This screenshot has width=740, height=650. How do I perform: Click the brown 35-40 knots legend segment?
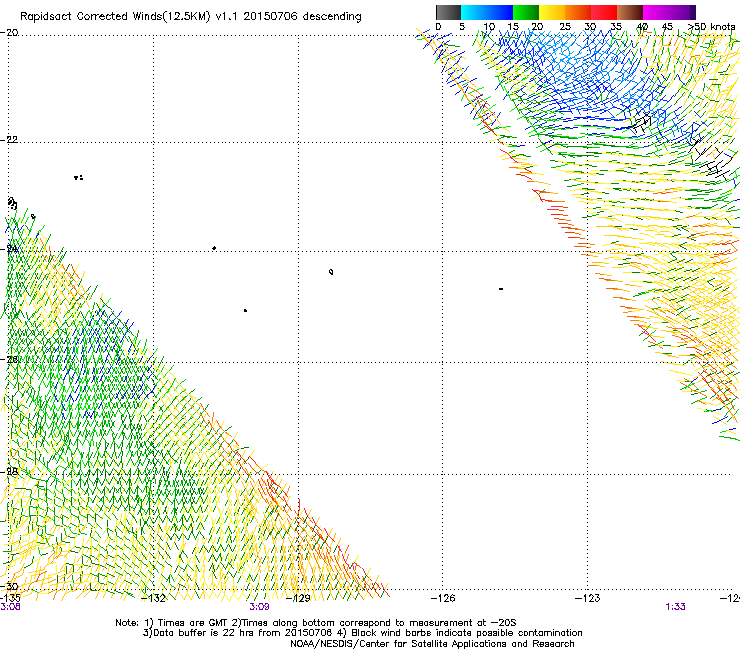(630, 12)
